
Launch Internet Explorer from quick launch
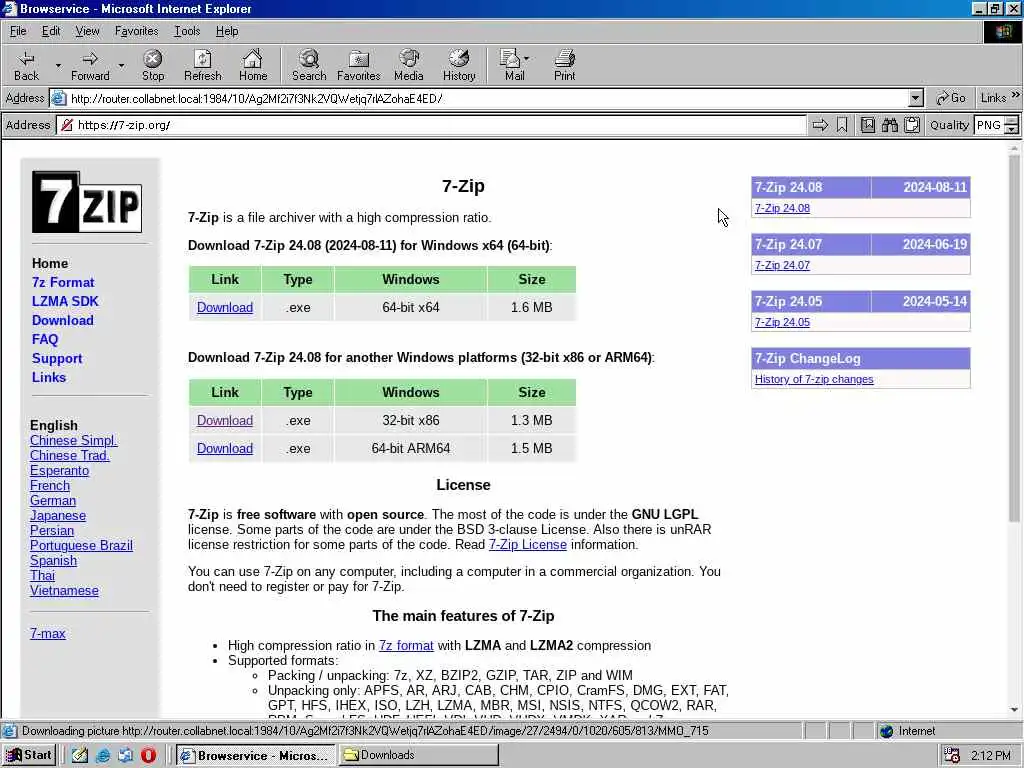[x=103, y=755]
